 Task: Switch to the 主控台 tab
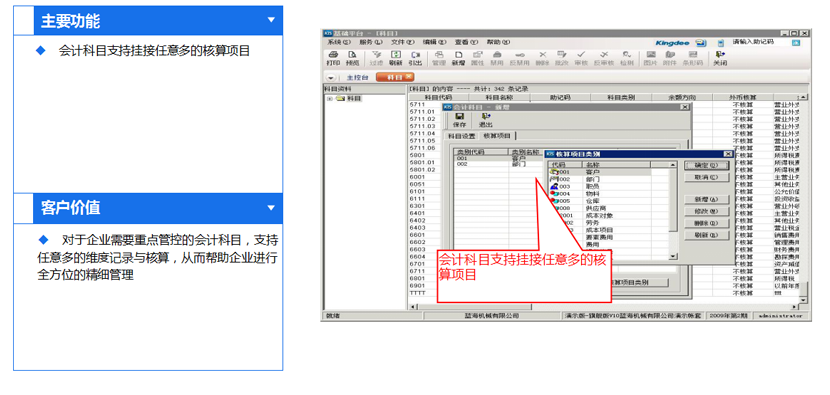pyautogui.click(x=357, y=77)
